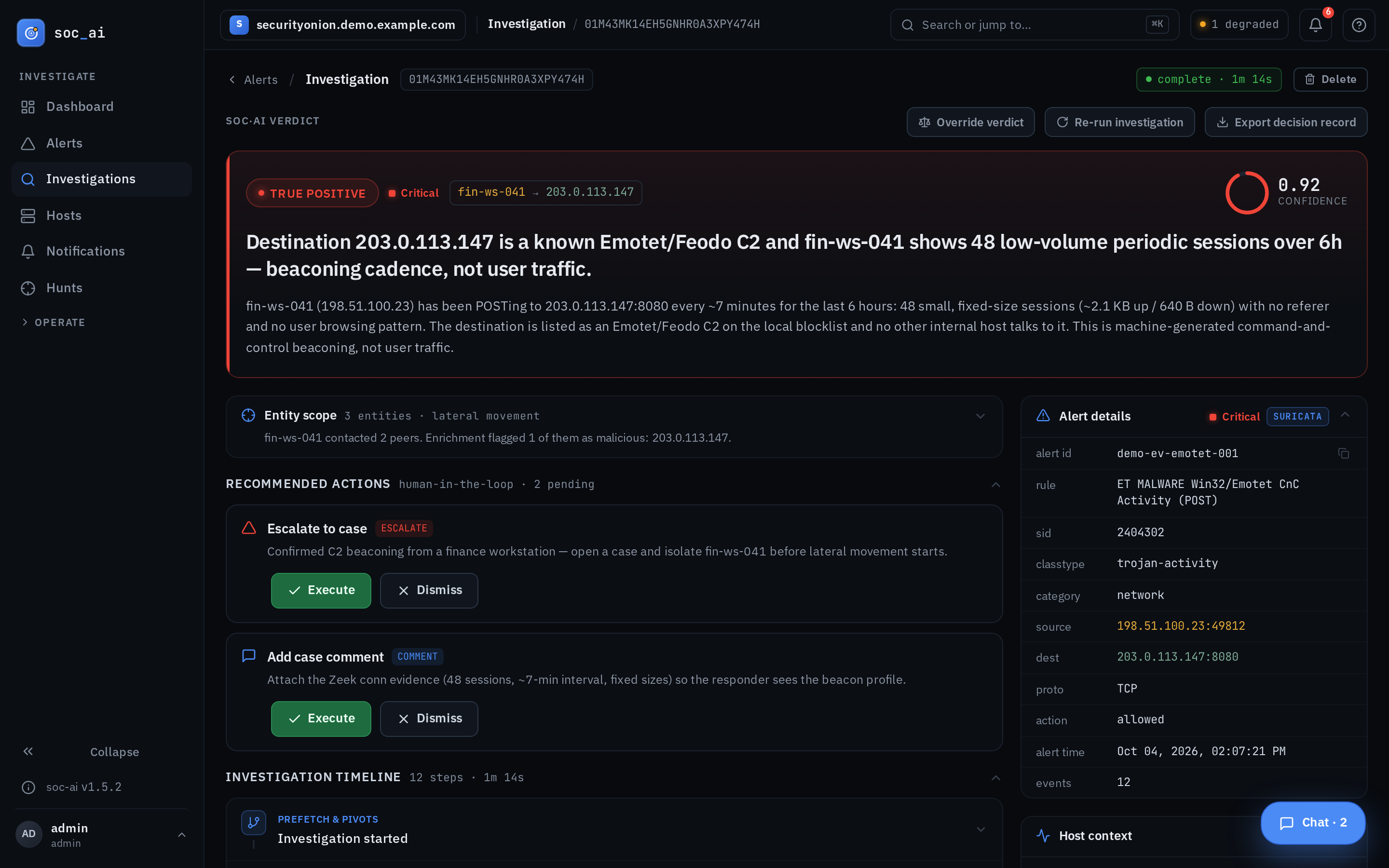
Task: Click the TRUE POSITIVE verdict badge
Action: click(312, 193)
